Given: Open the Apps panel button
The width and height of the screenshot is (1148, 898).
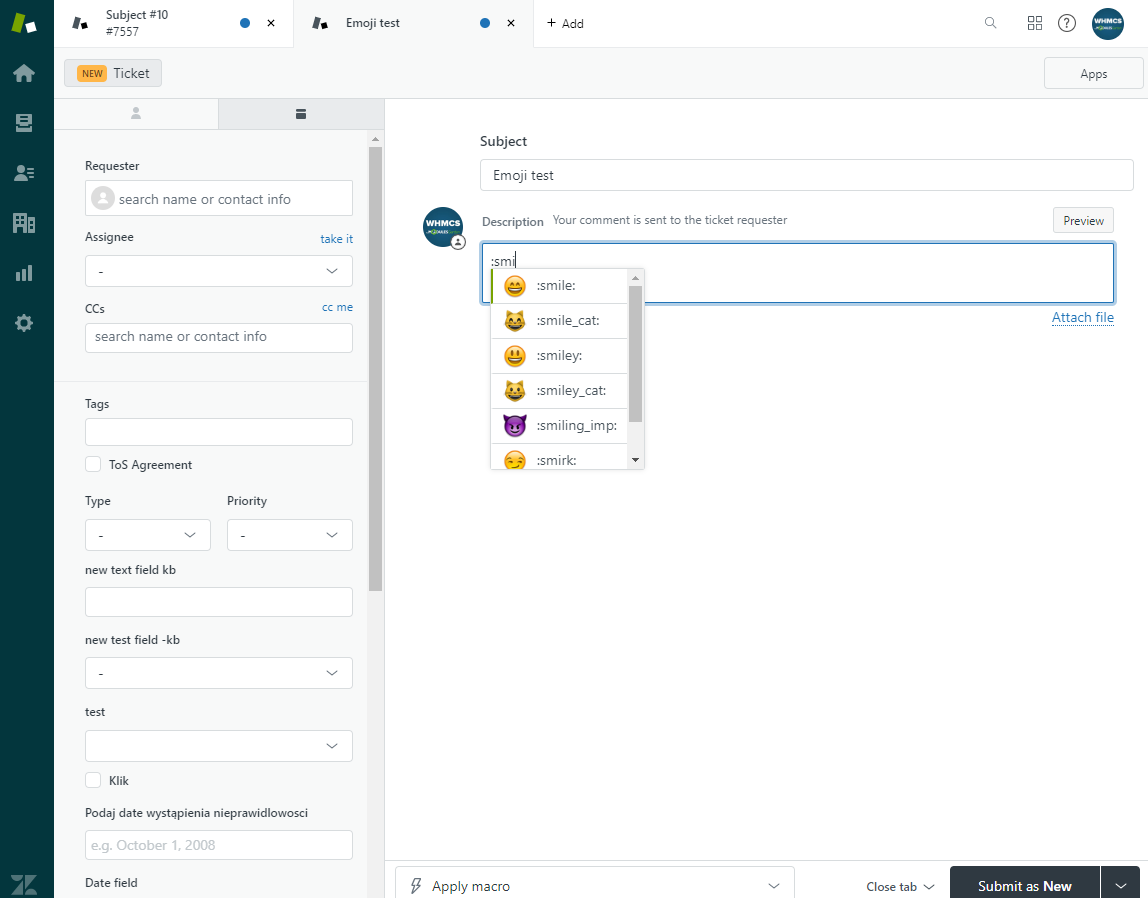Looking at the screenshot, I should 1093,74.
